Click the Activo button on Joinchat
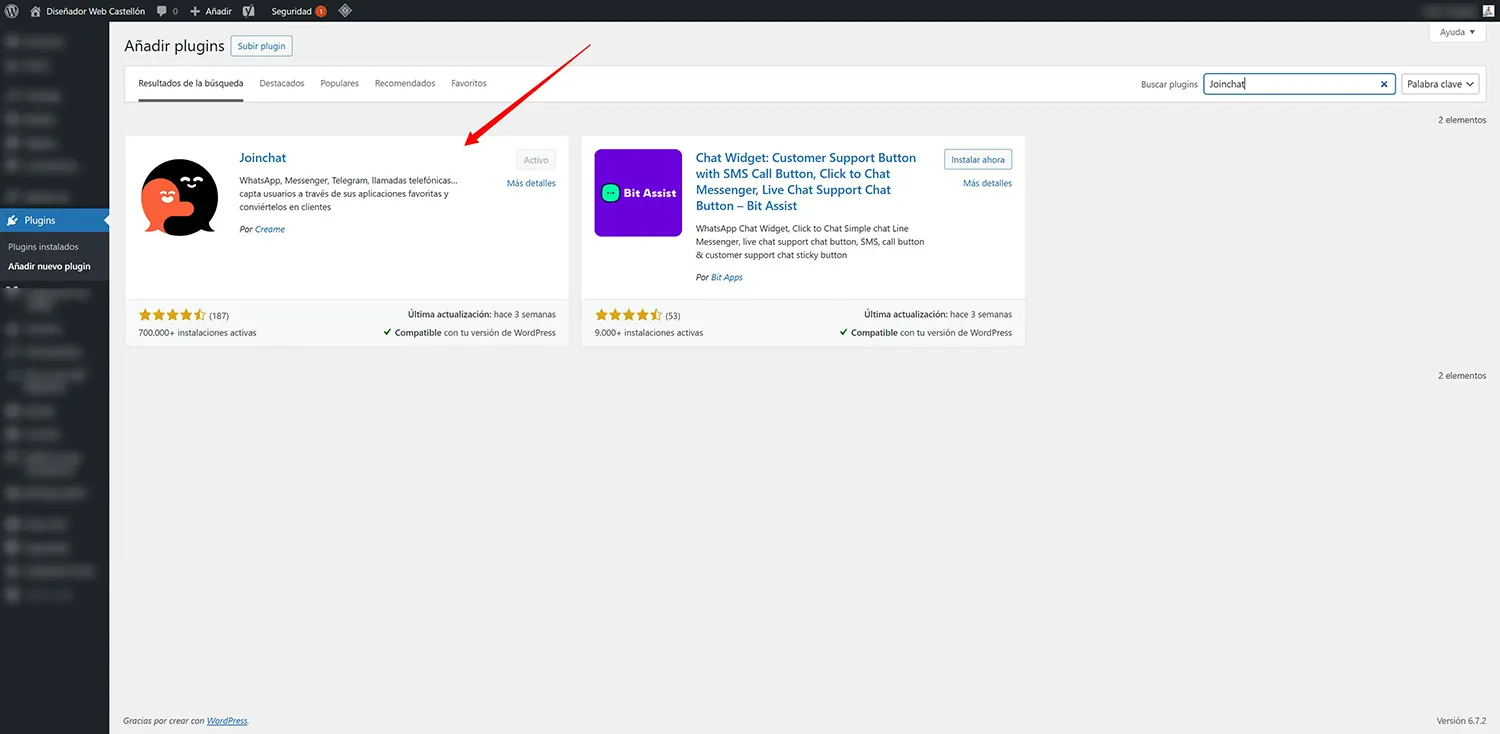 536,160
